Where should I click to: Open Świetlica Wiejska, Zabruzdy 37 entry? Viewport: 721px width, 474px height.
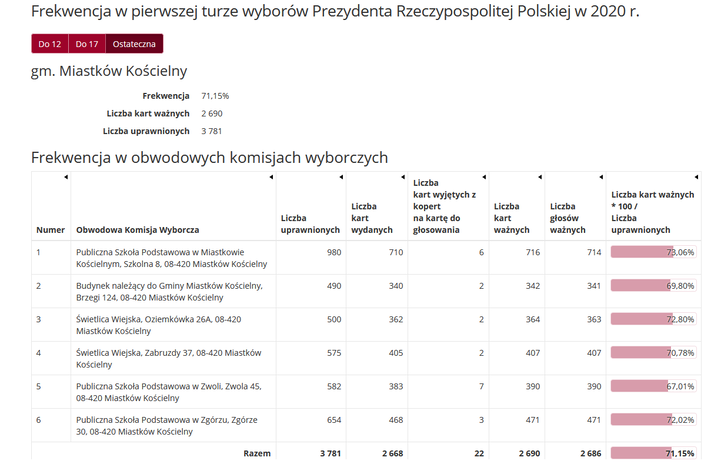(169, 359)
